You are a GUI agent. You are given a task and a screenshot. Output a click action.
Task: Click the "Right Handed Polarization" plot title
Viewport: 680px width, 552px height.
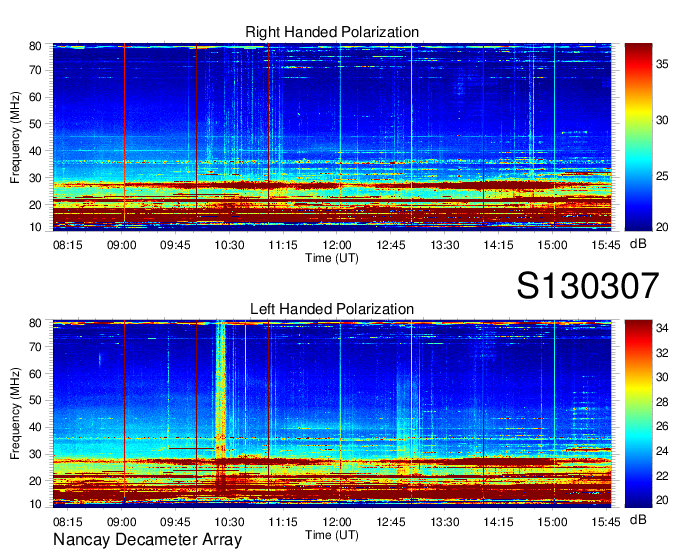click(332, 32)
